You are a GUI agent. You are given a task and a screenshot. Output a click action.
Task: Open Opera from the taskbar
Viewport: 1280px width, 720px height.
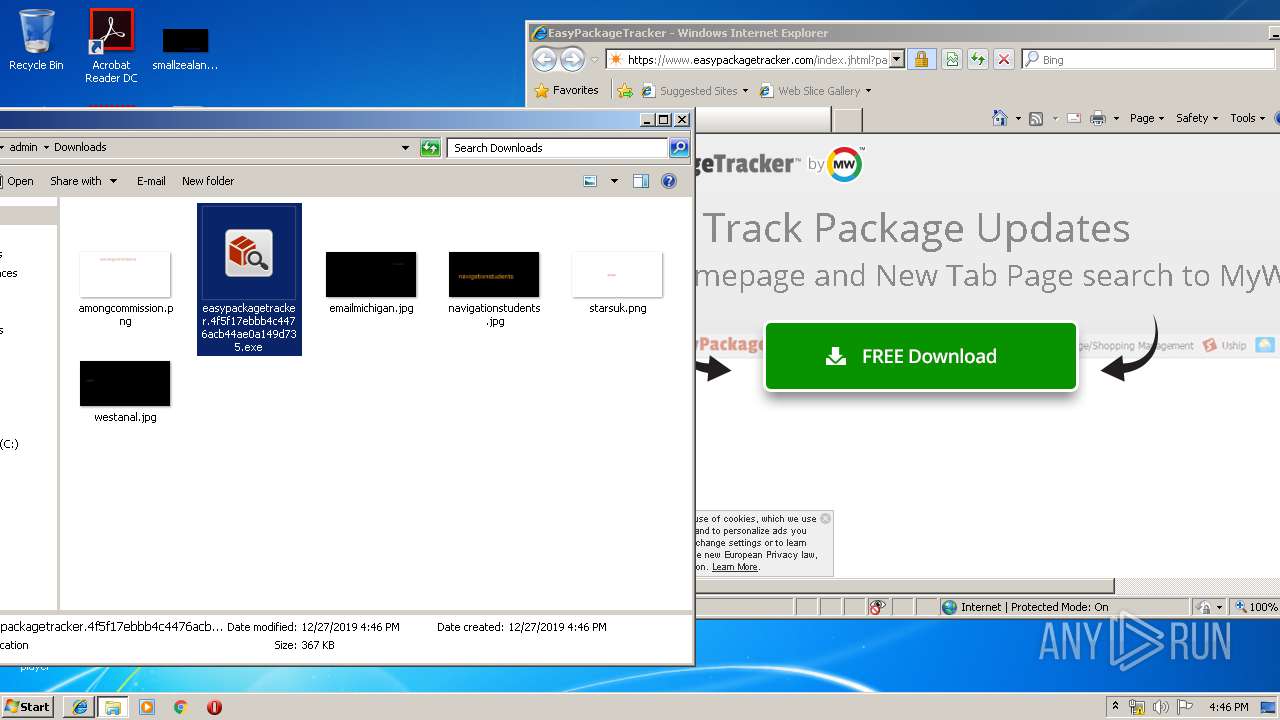click(214, 707)
